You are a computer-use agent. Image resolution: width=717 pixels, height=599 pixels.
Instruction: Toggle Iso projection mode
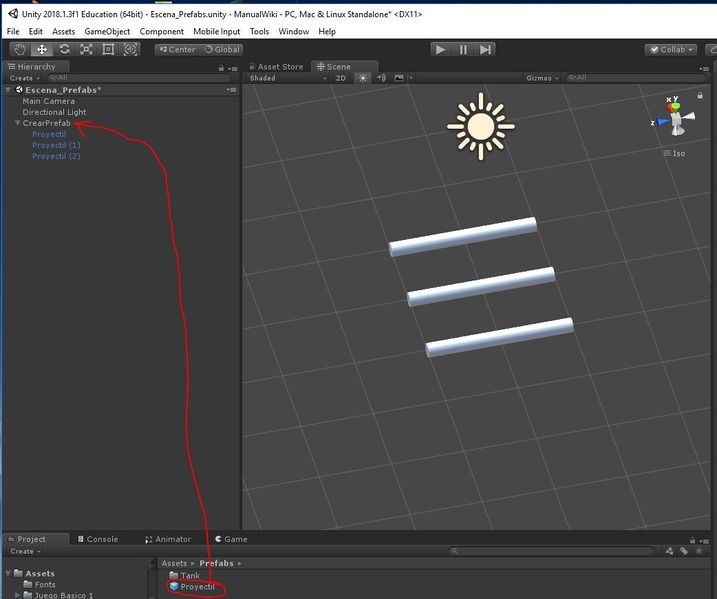pyautogui.click(x=675, y=154)
